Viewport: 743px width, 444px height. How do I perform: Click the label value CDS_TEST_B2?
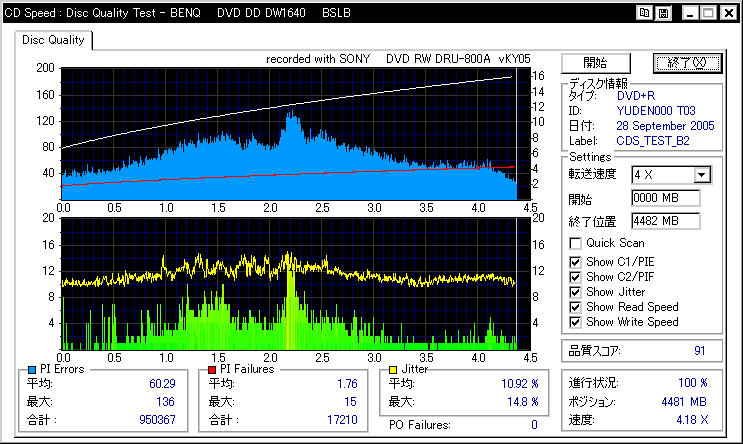pyautogui.click(x=653, y=141)
